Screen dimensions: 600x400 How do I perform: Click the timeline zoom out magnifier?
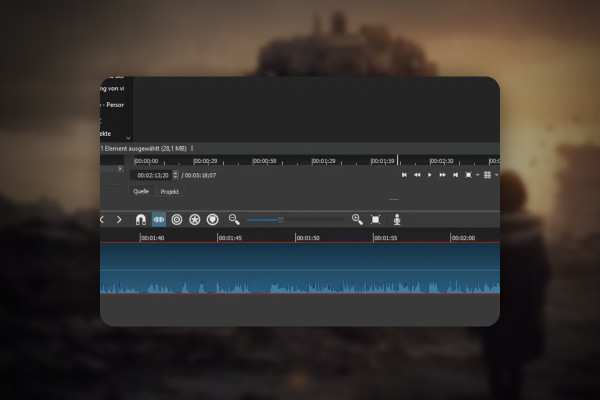pyautogui.click(x=234, y=219)
